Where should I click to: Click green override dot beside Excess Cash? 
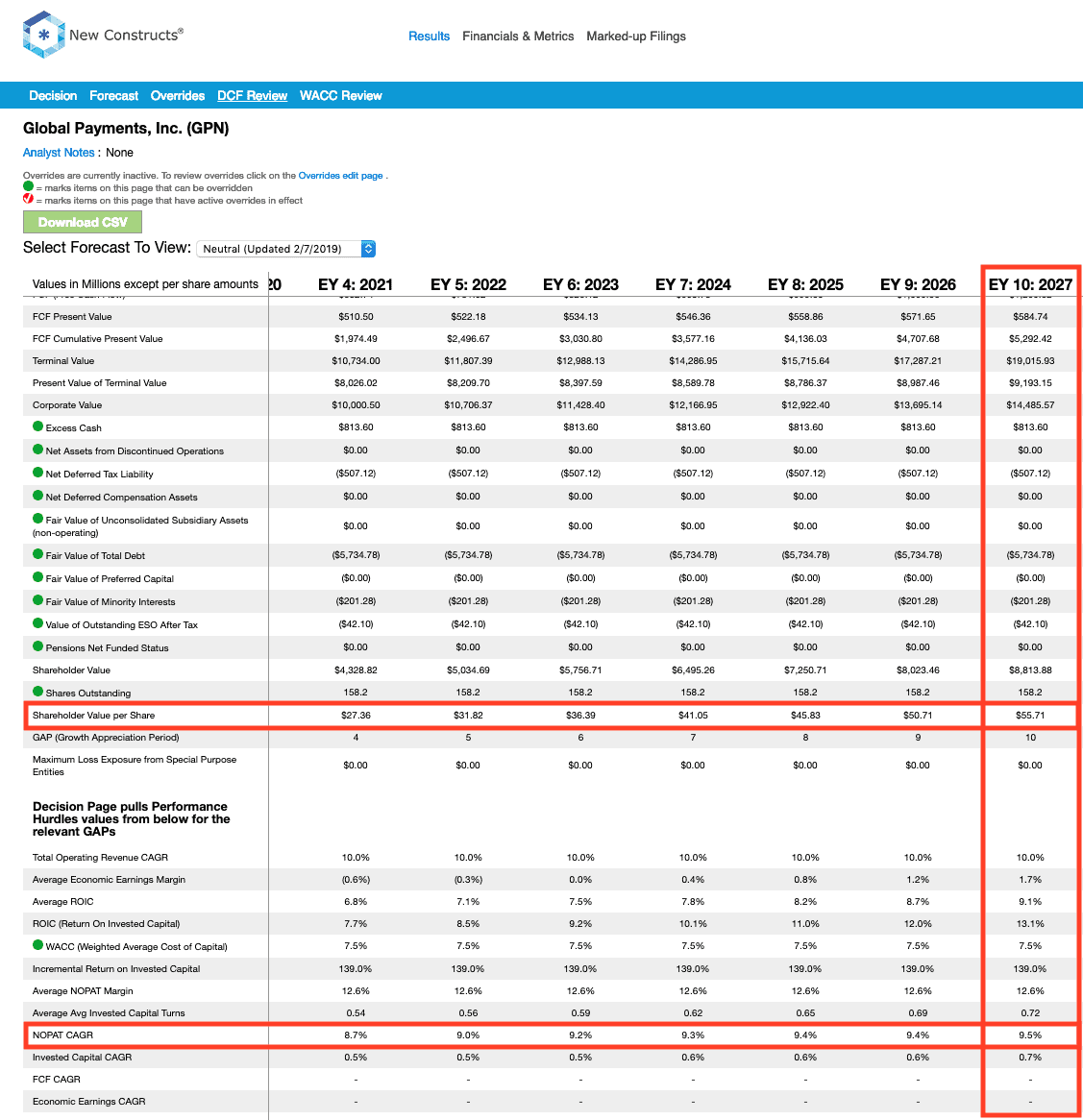coord(37,426)
